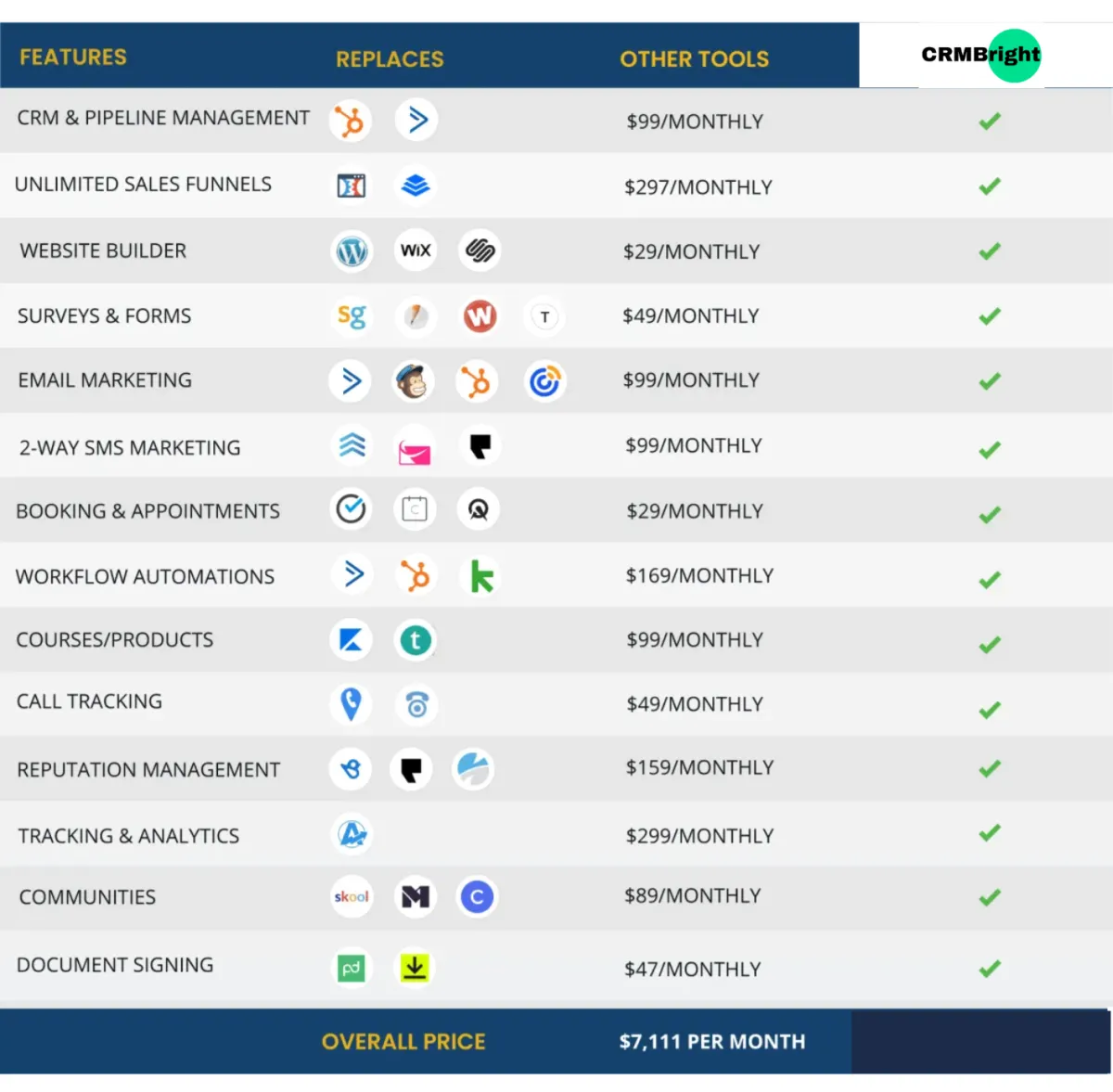Click the HubSpot icon in CRM & Pipeline row
The image size is (1113, 1092).
[x=351, y=122]
